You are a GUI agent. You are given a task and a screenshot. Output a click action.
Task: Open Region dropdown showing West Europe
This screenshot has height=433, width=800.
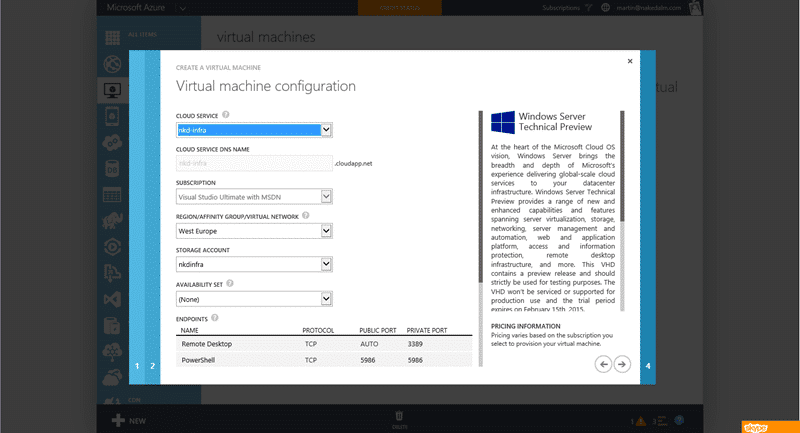254,231
